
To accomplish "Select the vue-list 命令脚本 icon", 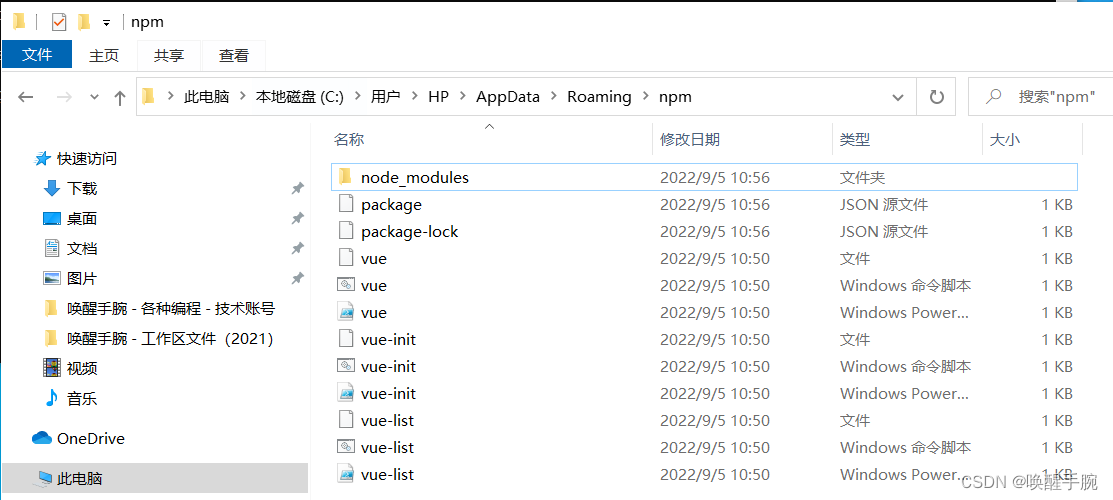I will point(346,447).
